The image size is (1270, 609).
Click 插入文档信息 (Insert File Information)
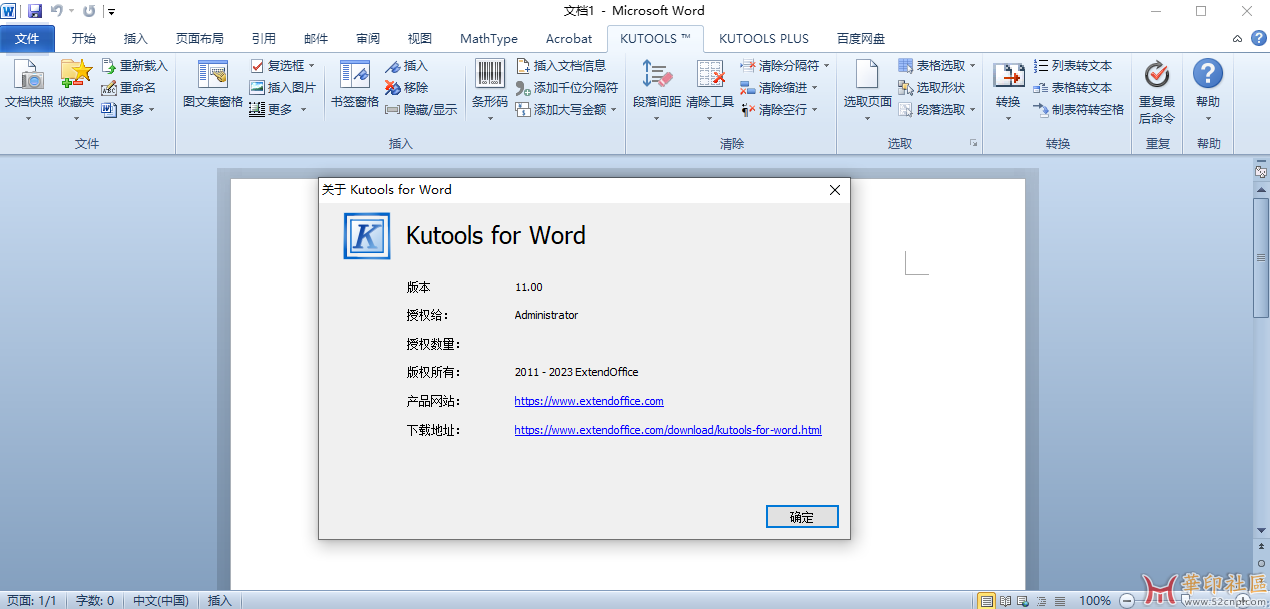561,65
